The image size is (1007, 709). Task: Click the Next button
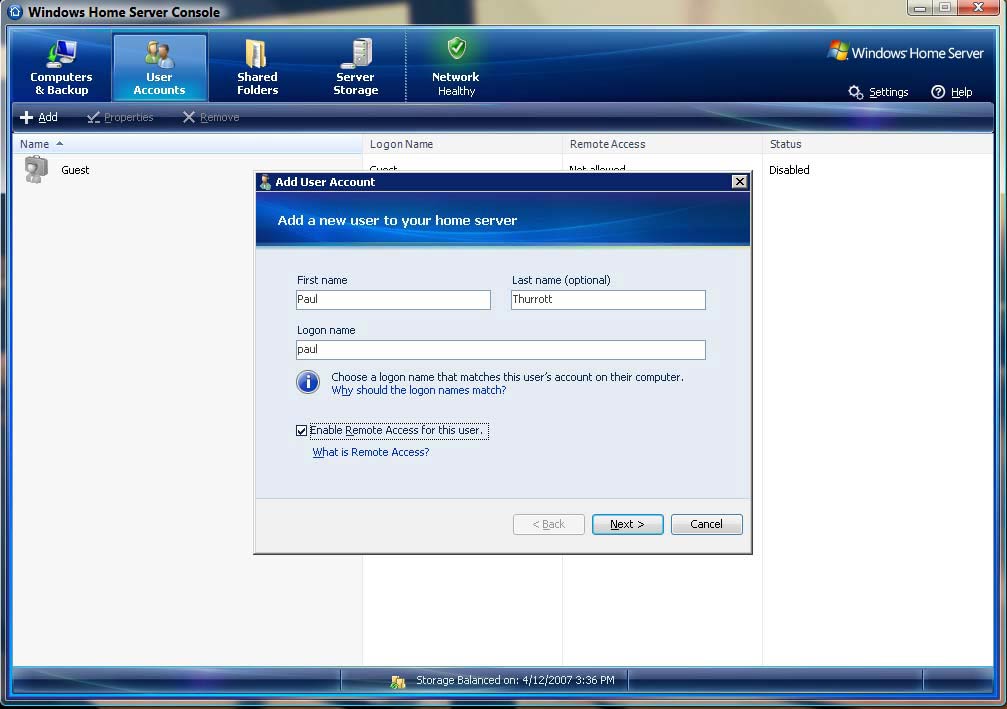(x=627, y=524)
